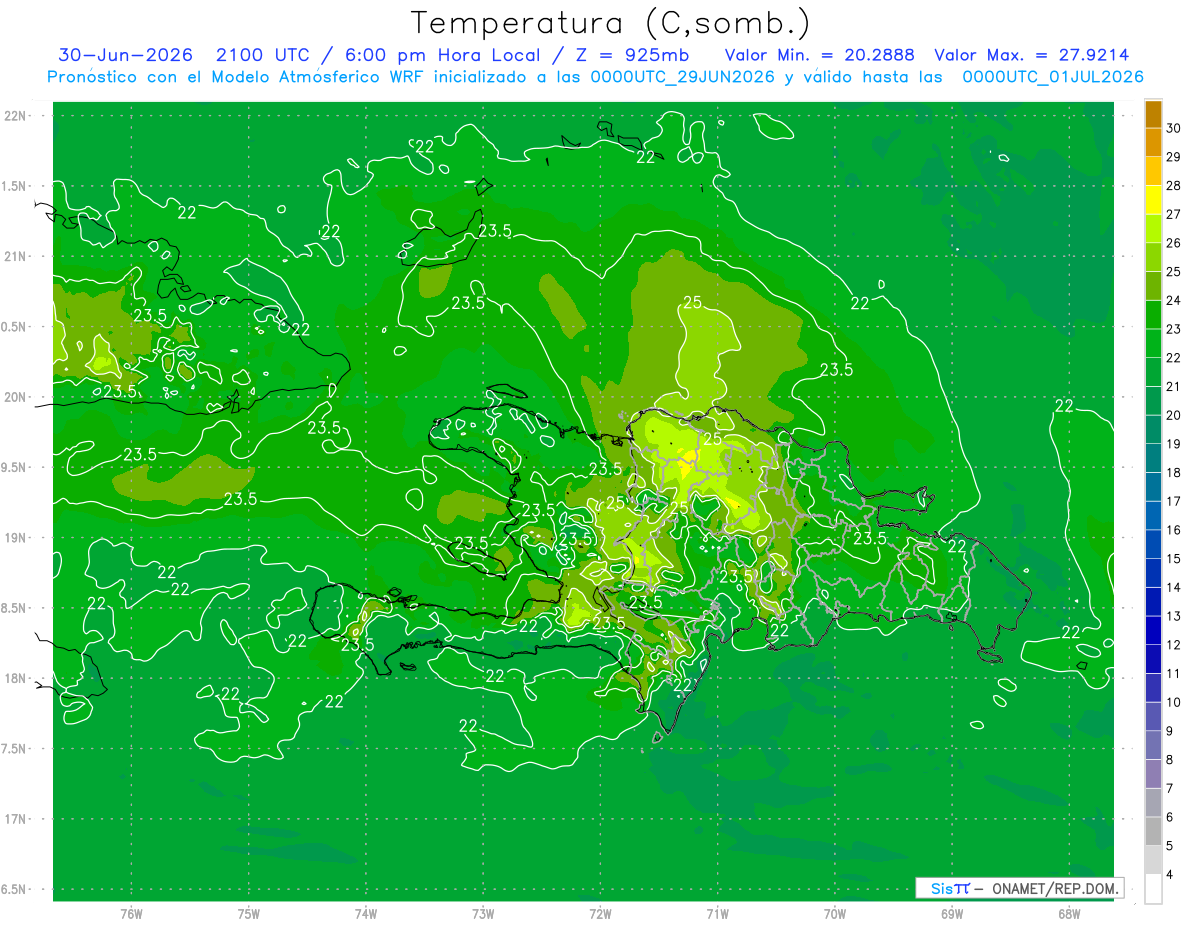Click the '76W' longitude axis label
This screenshot has width=1200, height=927.
coord(131,913)
